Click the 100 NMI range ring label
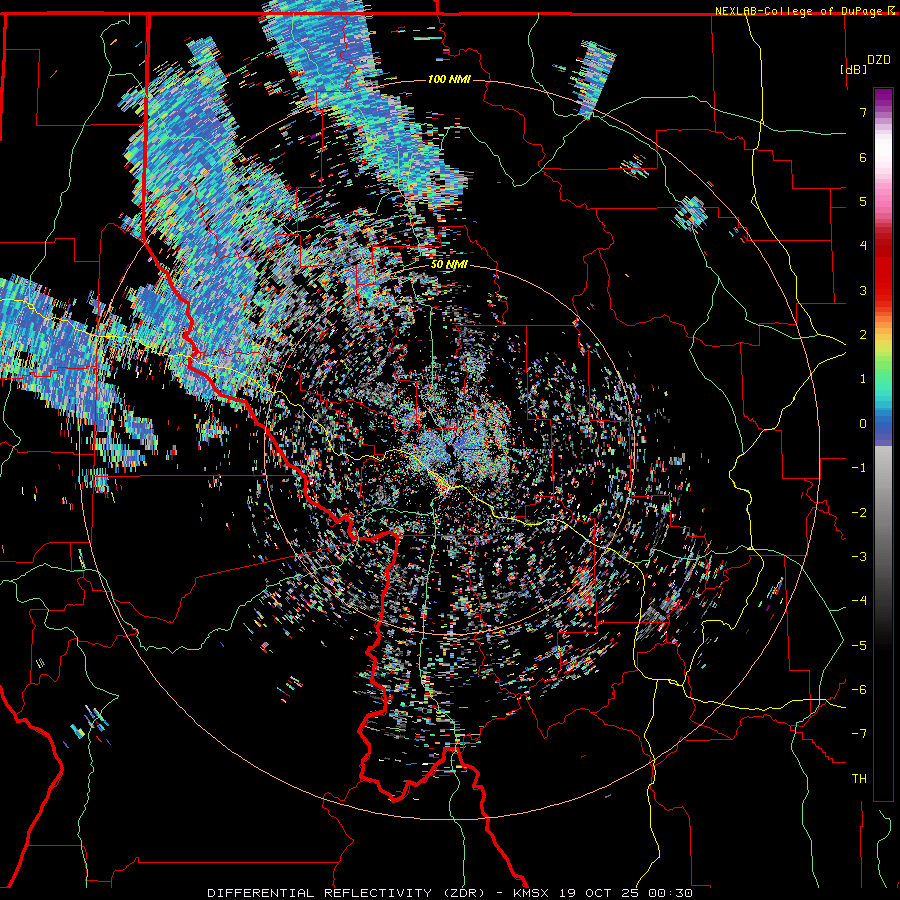This screenshot has height=900, width=900. [x=449, y=79]
